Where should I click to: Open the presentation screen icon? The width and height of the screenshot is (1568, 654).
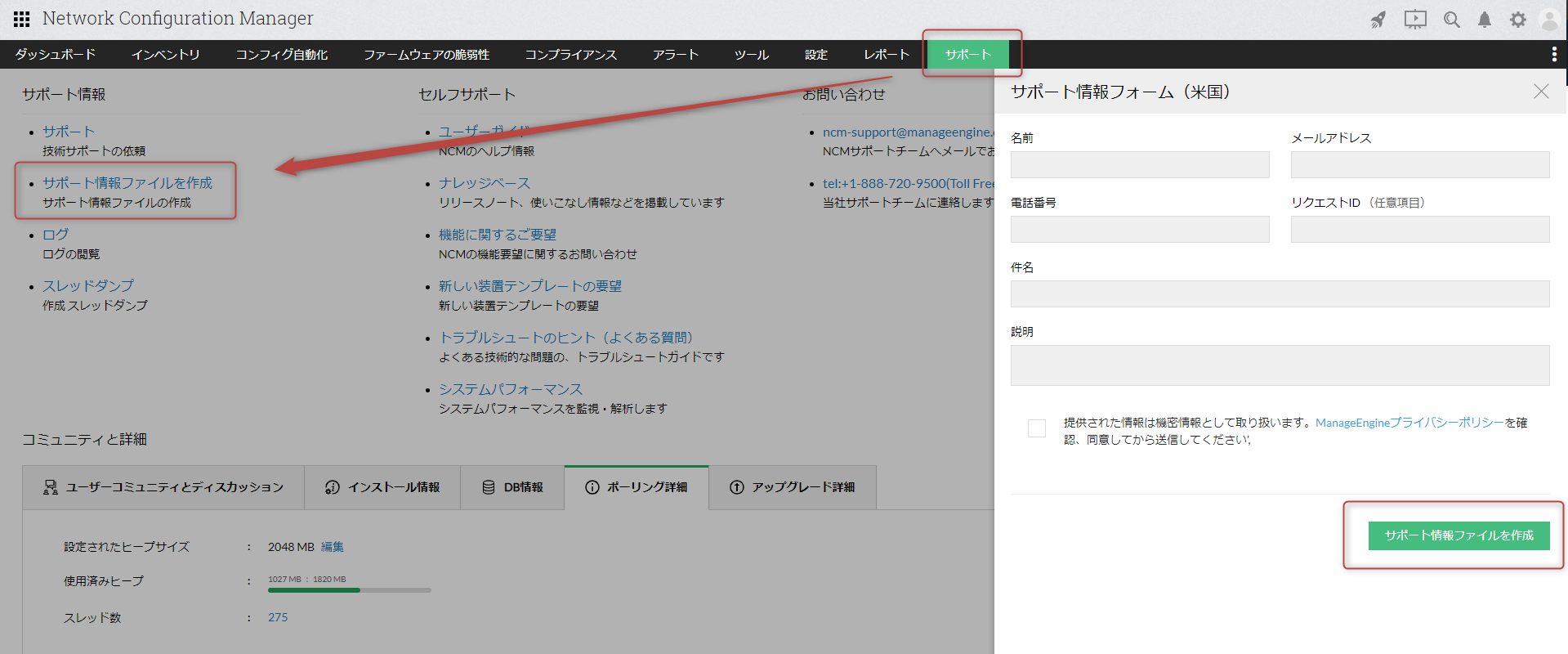[1415, 20]
